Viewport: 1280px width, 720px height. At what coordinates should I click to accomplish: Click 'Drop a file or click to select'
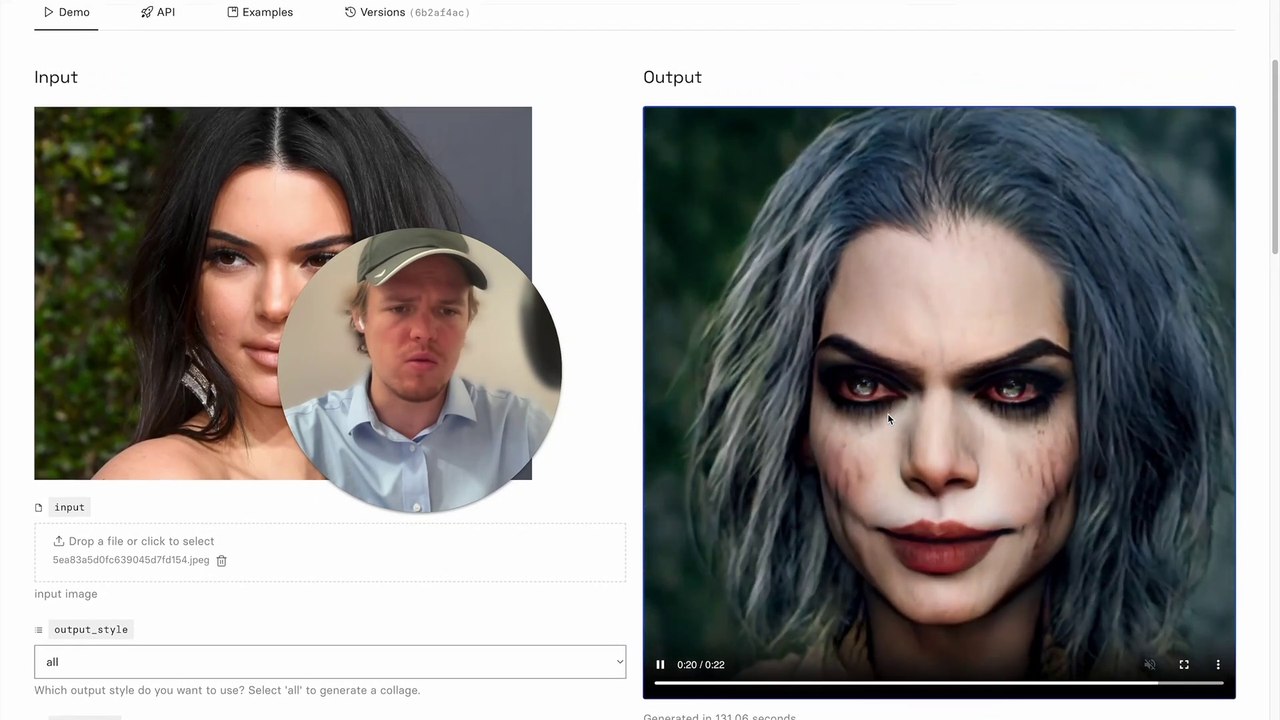coord(141,541)
